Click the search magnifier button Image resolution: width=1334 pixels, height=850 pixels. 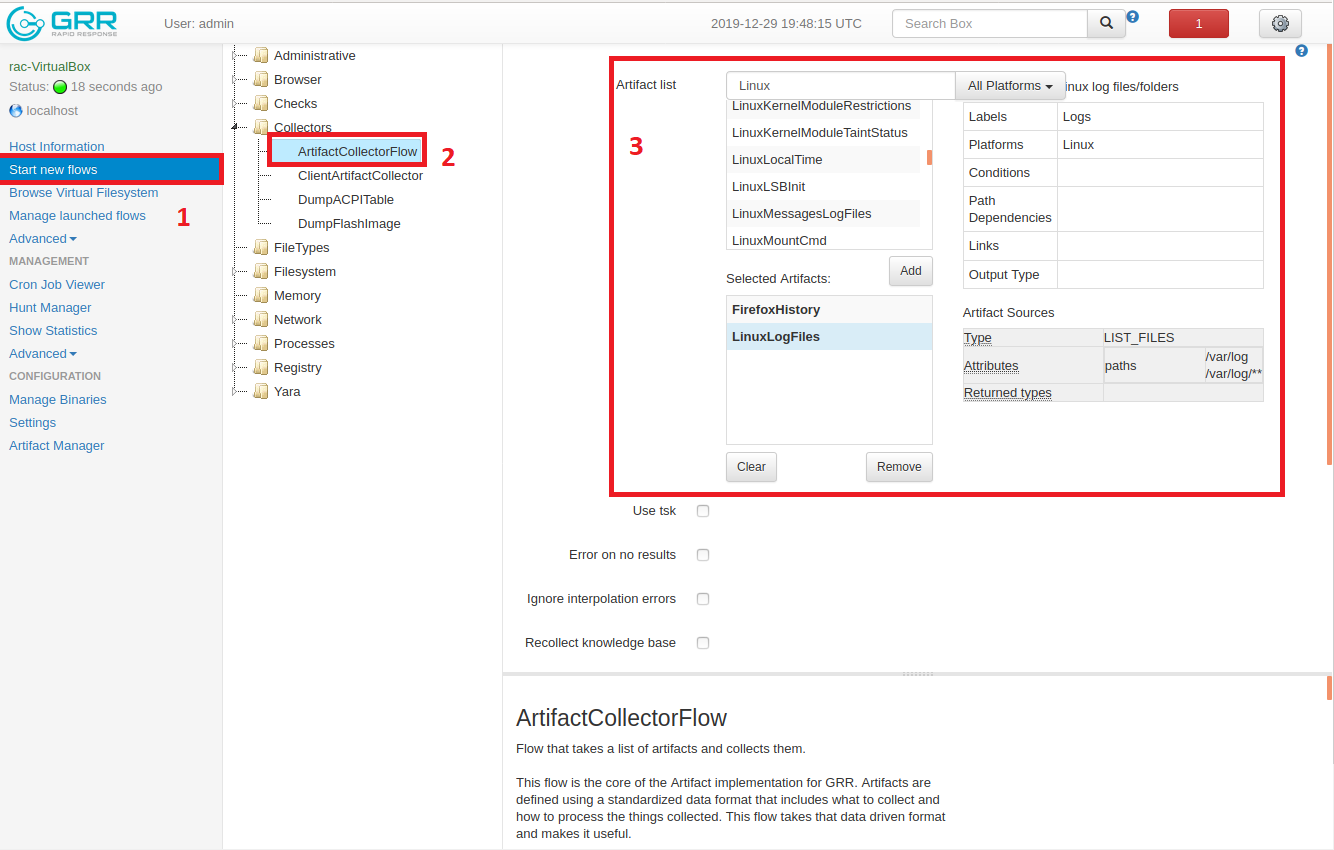[1106, 24]
